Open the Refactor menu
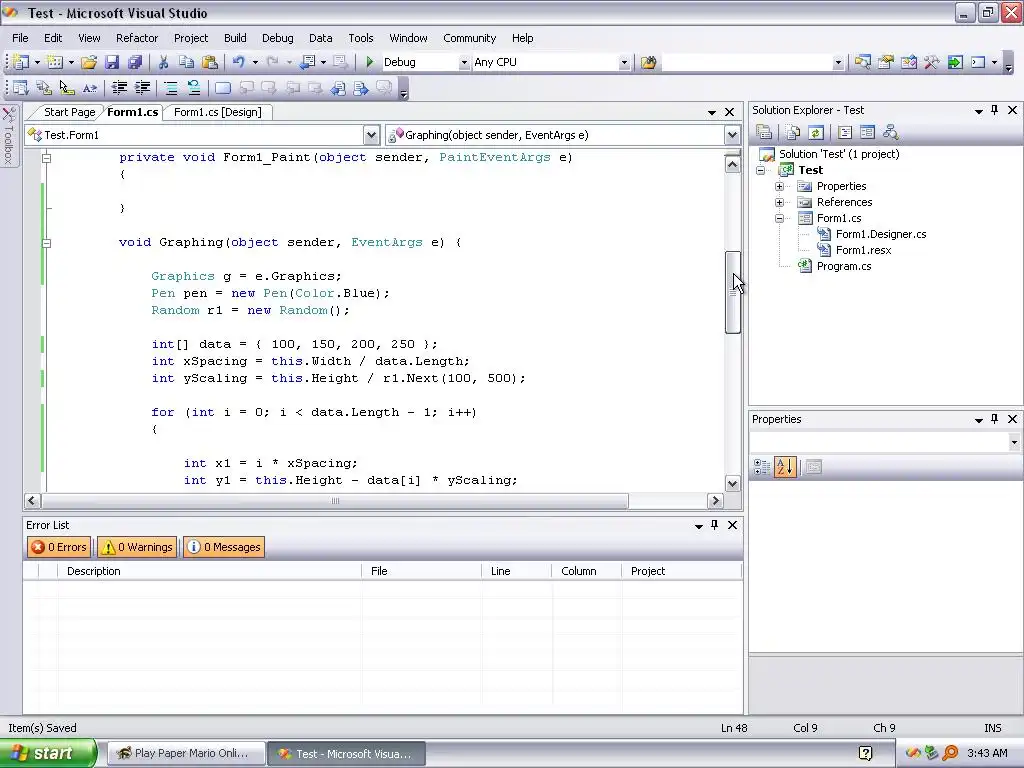 click(137, 38)
